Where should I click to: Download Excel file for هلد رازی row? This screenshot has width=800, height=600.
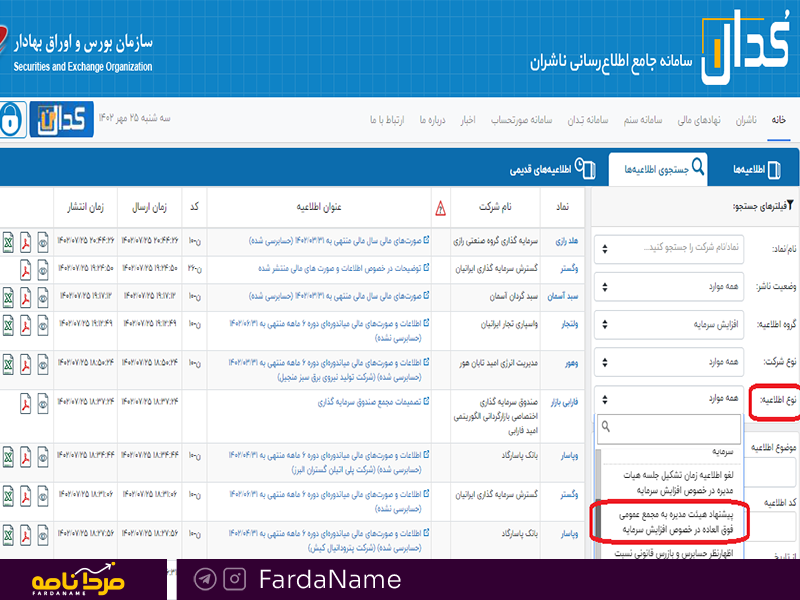click(8, 242)
